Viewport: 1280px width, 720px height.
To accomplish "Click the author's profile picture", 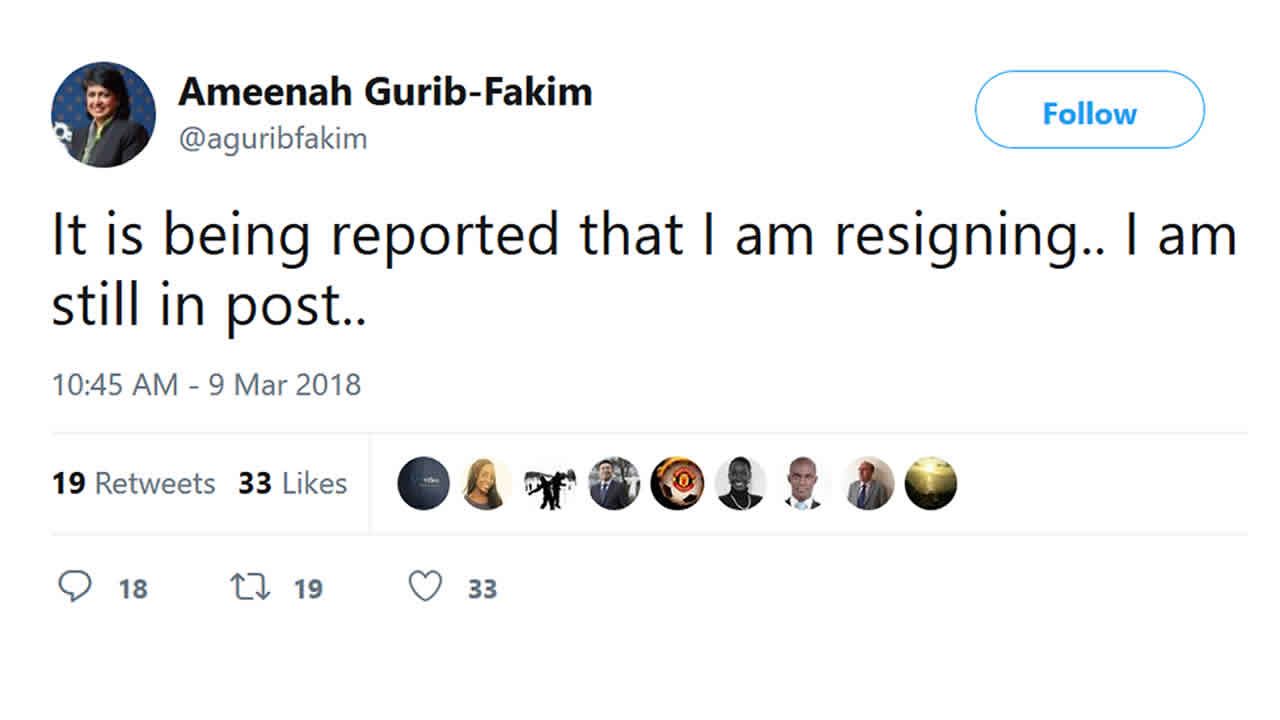I will click(x=103, y=114).
